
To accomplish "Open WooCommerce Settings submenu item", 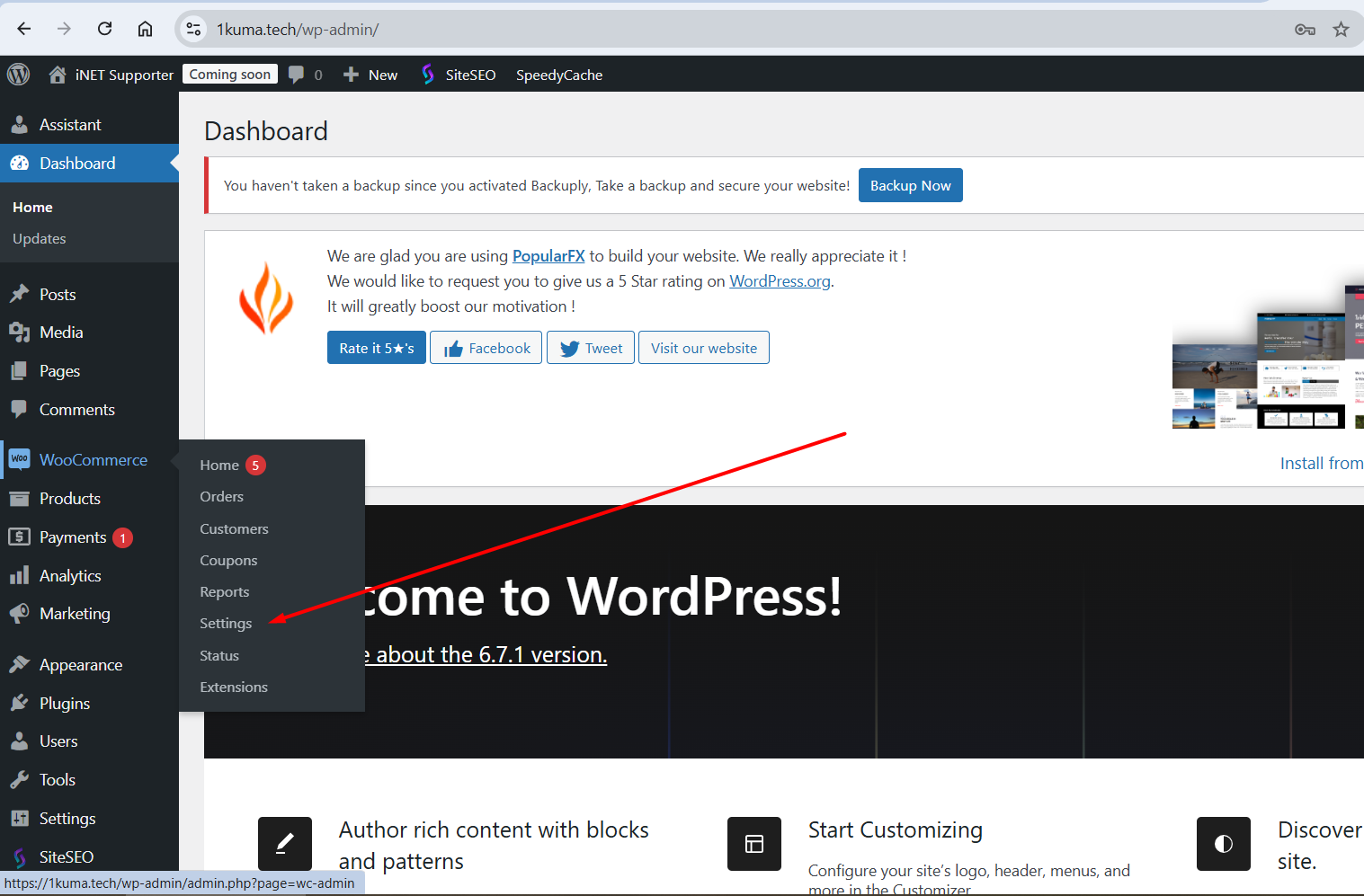I will click(x=226, y=624).
